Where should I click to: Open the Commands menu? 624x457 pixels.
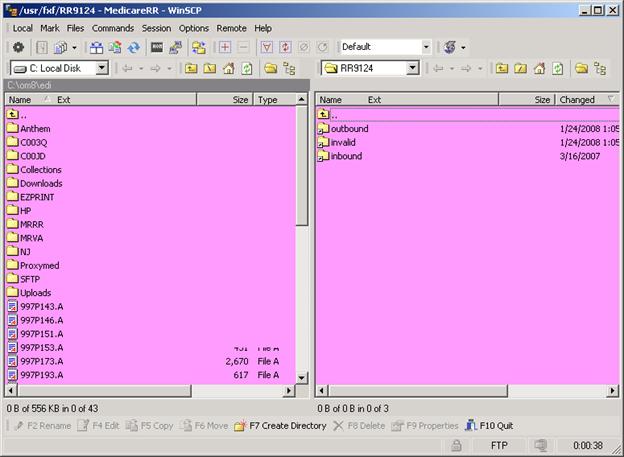[x=112, y=28]
